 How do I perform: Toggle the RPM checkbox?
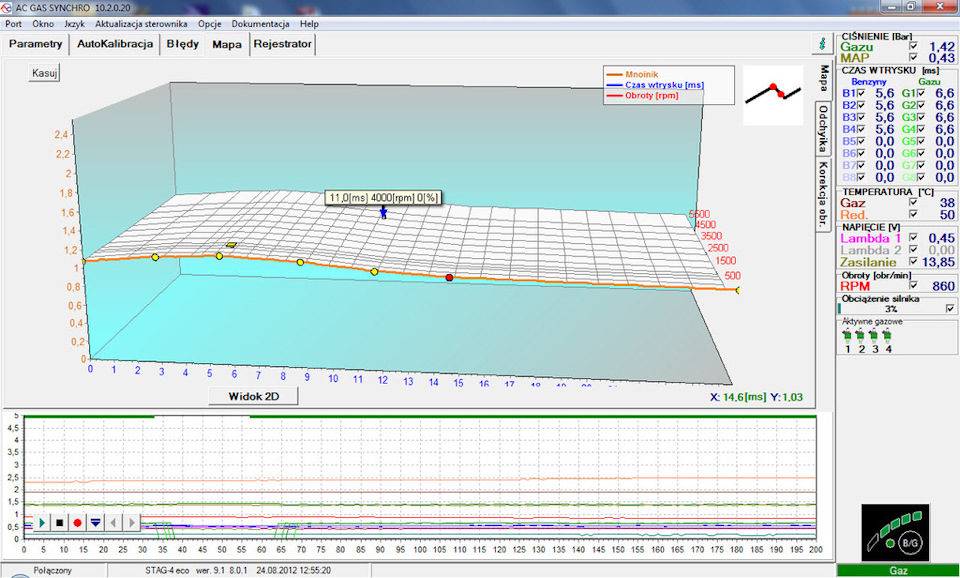[913, 286]
